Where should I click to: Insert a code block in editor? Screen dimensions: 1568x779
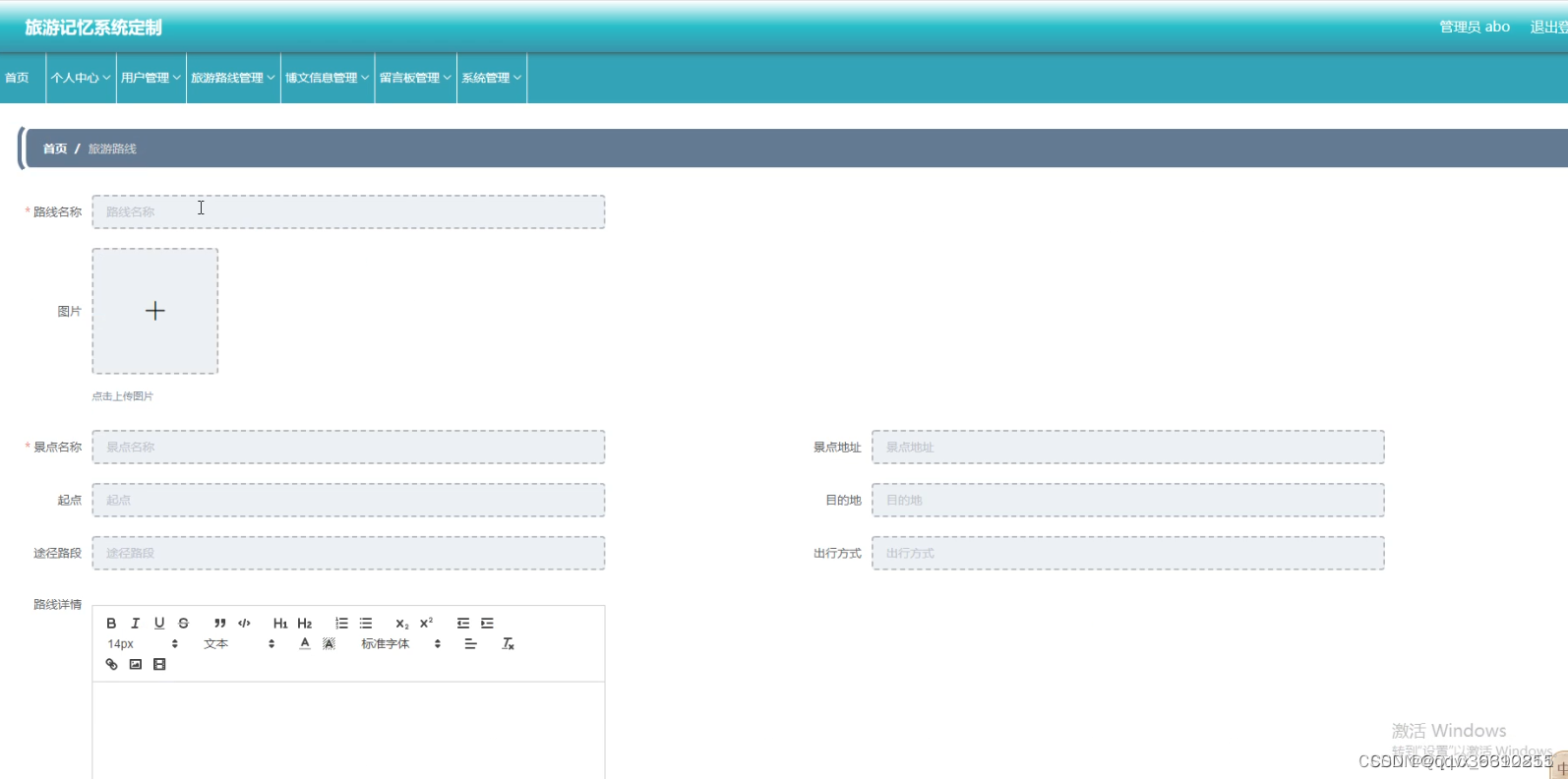(x=244, y=624)
